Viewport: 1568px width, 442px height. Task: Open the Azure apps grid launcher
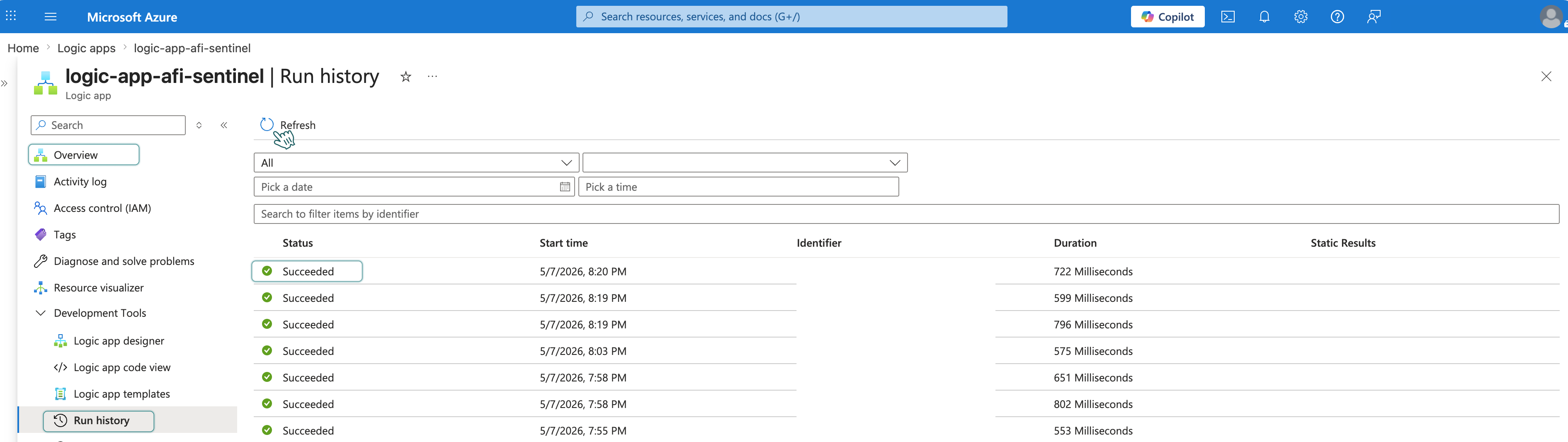point(11,17)
